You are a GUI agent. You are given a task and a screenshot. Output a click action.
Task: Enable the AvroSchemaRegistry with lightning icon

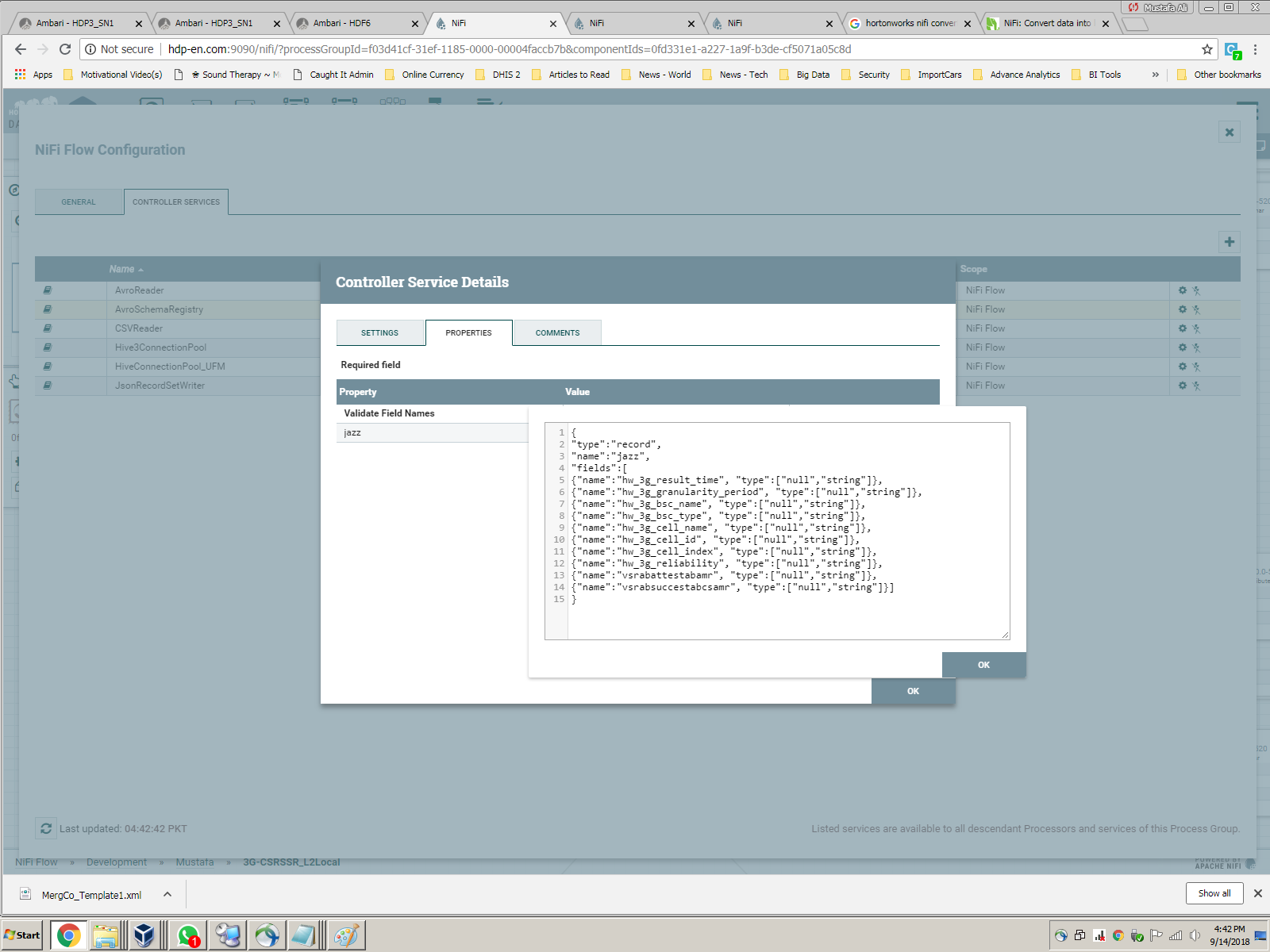click(1196, 309)
